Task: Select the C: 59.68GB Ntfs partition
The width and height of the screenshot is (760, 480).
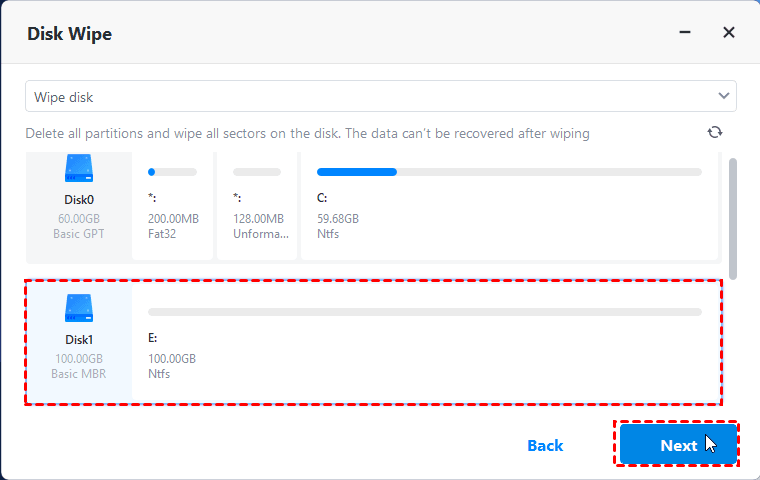Action: [x=509, y=208]
